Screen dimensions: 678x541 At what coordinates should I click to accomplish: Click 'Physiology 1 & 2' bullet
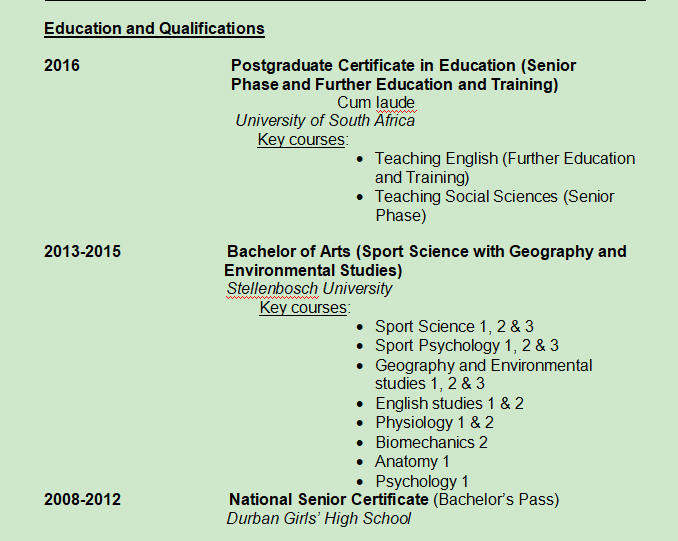[434, 422]
